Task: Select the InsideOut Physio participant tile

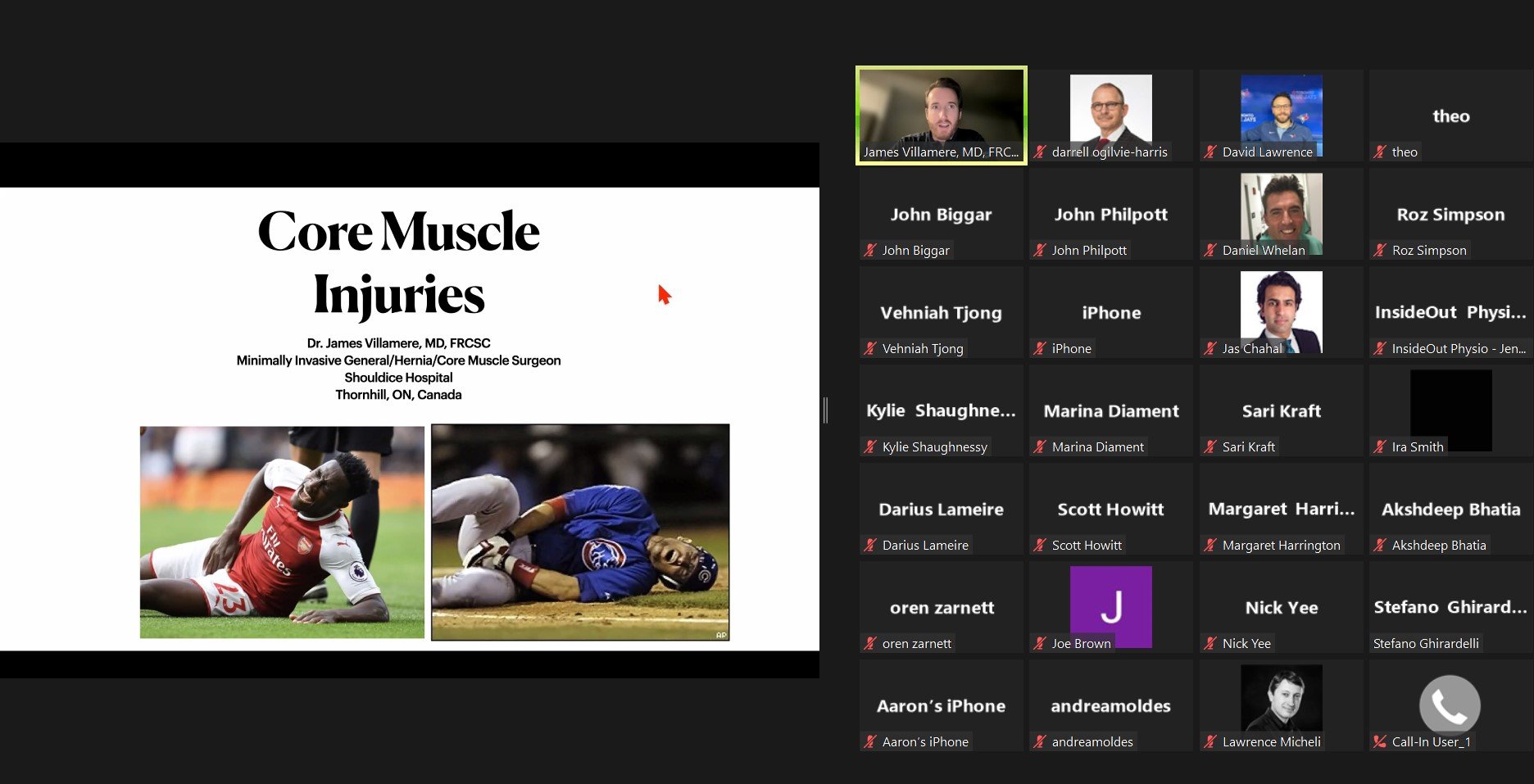Action: pyautogui.click(x=1450, y=312)
